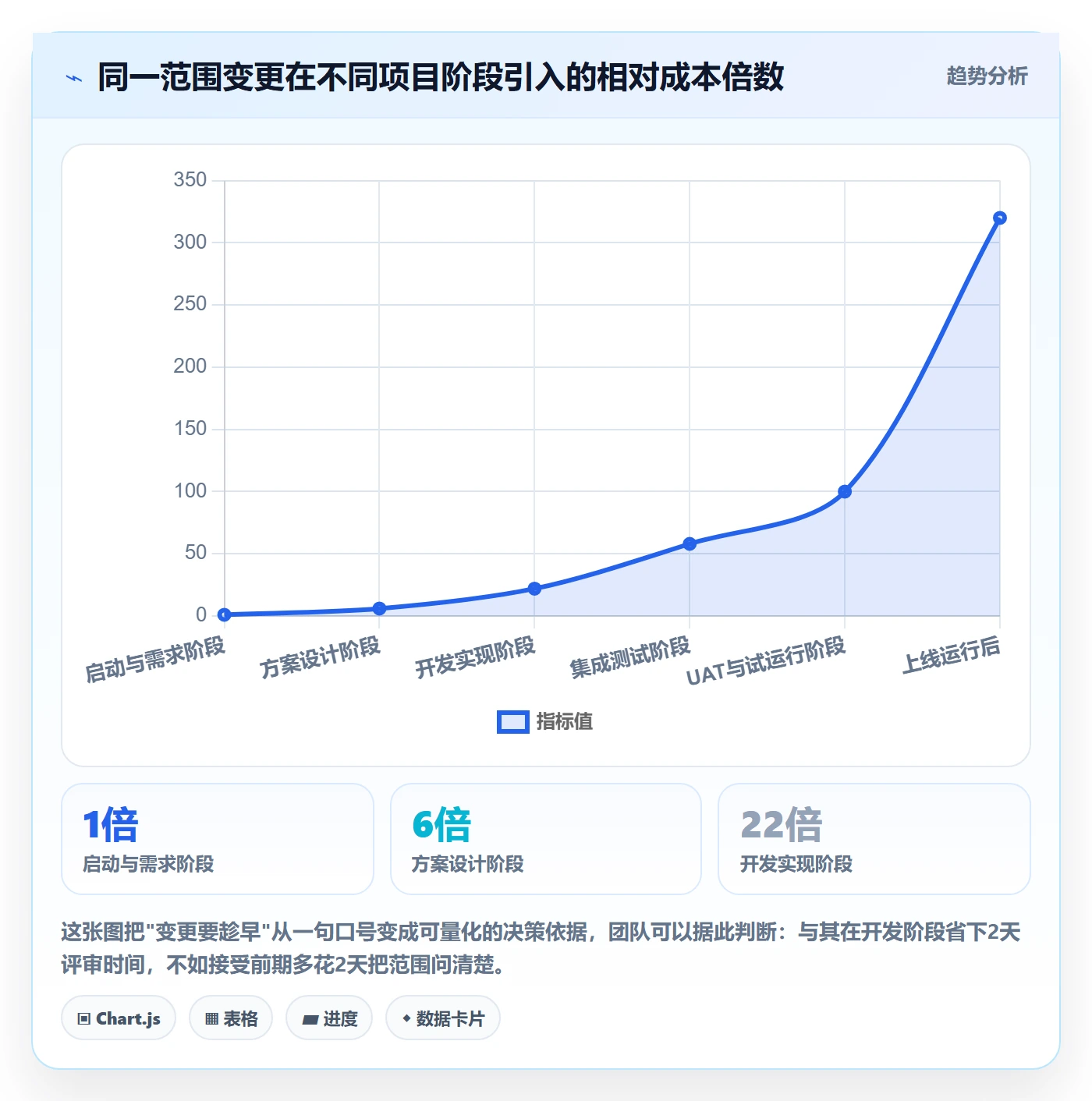
Task: Select the UAT与试运行阶段 data point on chart
Action: [845, 491]
